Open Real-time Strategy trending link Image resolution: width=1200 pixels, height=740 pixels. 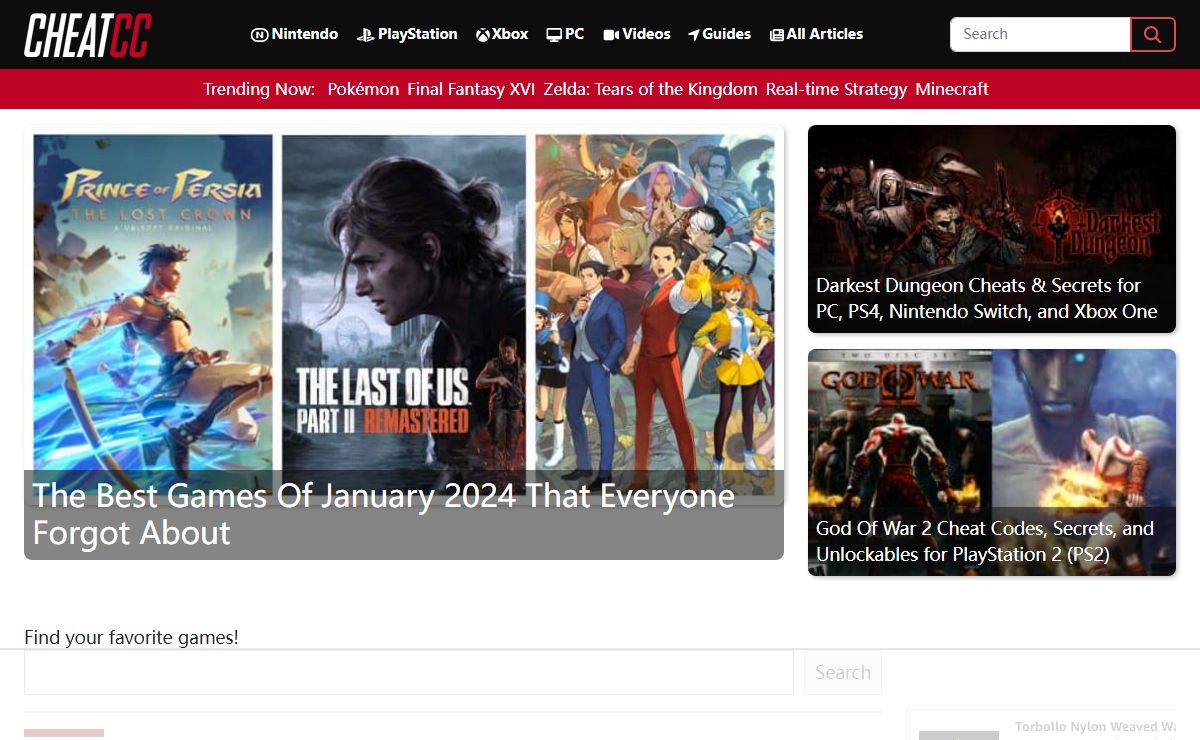pyautogui.click(x=836, y=89)
